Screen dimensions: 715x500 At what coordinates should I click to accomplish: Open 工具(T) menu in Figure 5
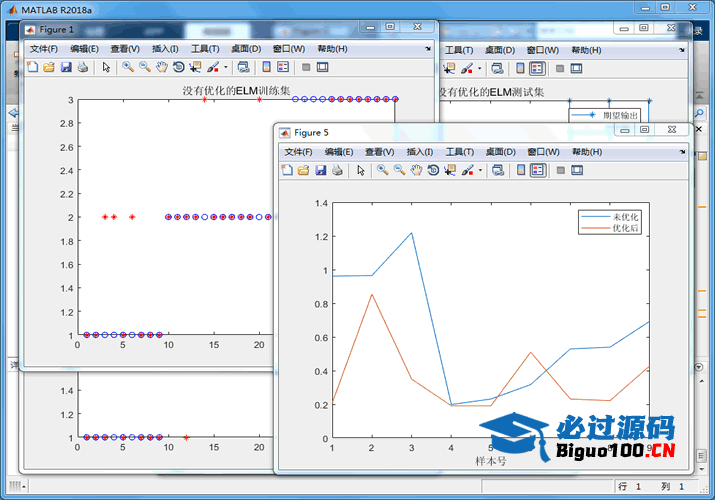(460, 152)
